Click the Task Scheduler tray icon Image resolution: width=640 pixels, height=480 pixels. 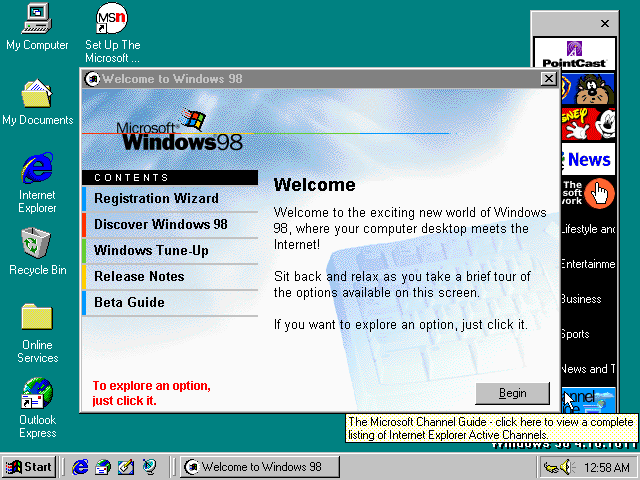click(551, 467)
